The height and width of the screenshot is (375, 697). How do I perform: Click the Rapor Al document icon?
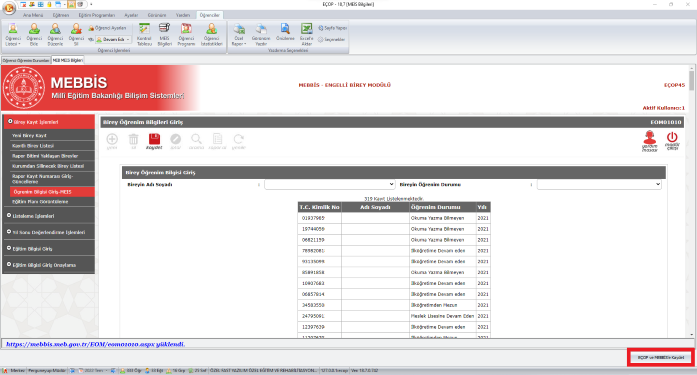[x=217, y=141]
